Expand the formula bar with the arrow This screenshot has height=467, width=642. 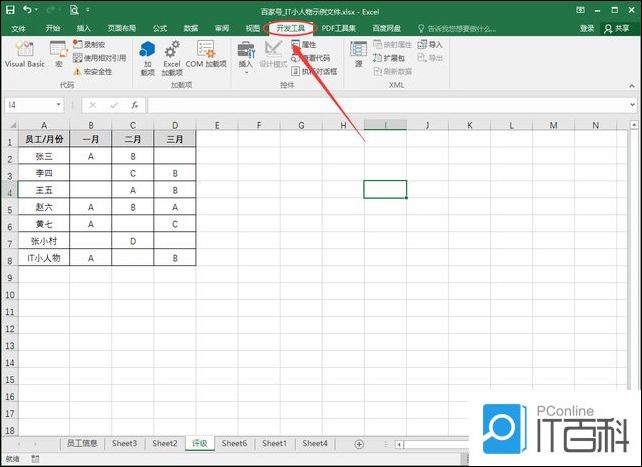tap(633, 105)
